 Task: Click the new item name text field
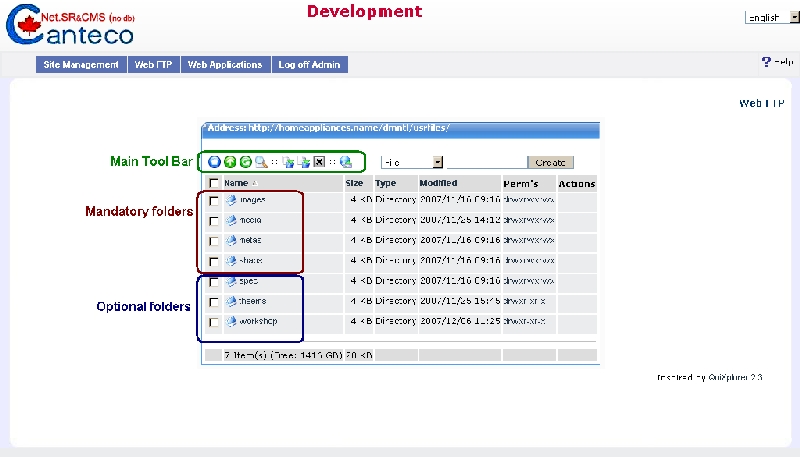click(486, 162)
